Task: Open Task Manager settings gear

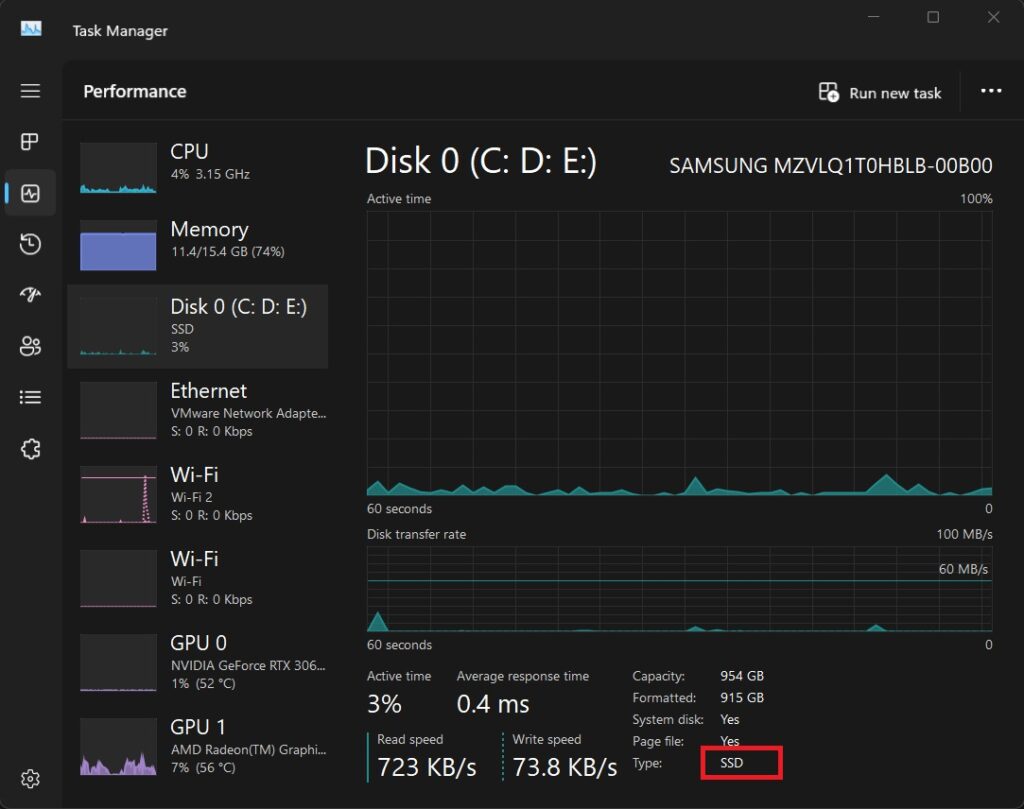Action: (30, 778)
